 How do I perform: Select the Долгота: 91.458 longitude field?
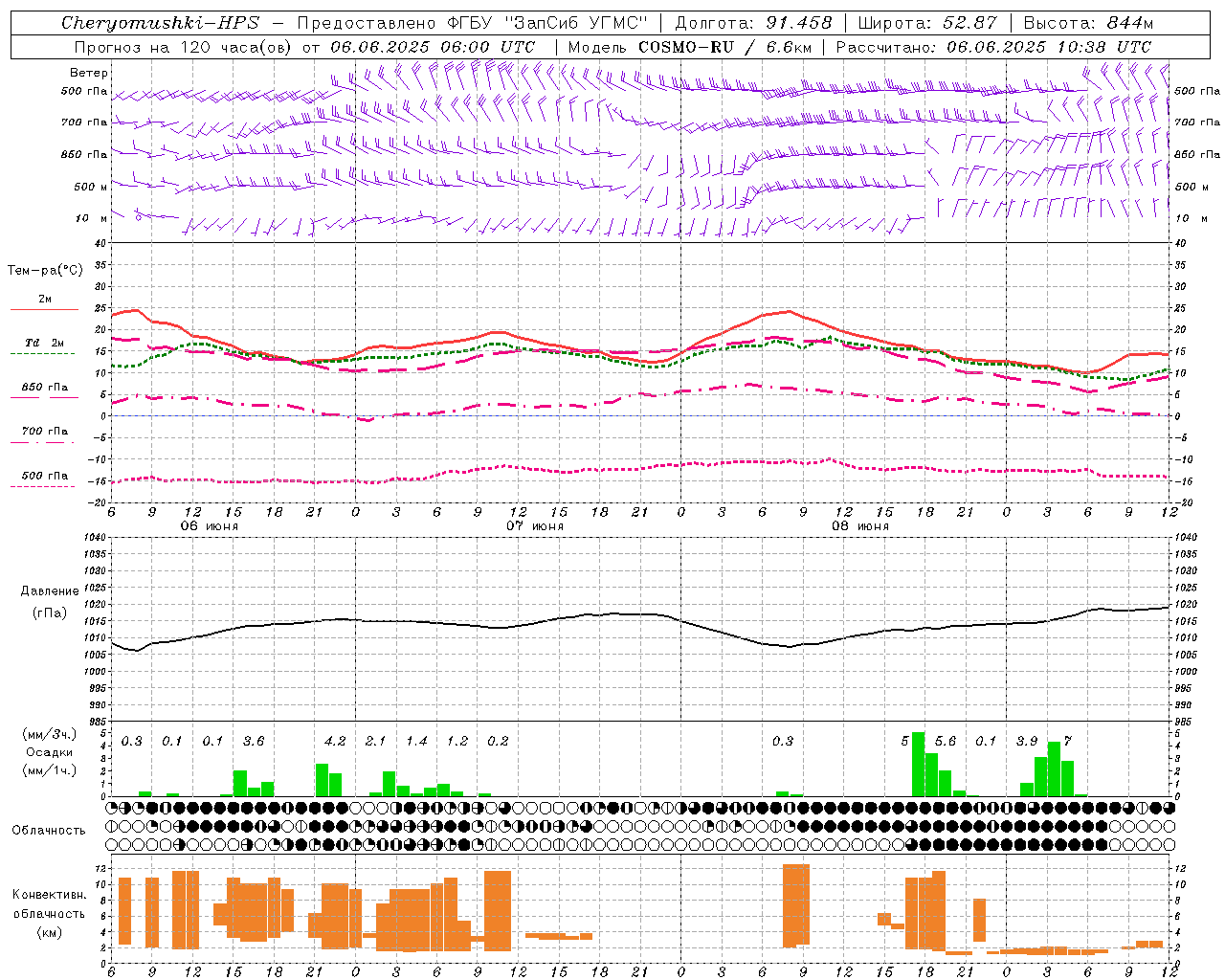pos(754,23)
